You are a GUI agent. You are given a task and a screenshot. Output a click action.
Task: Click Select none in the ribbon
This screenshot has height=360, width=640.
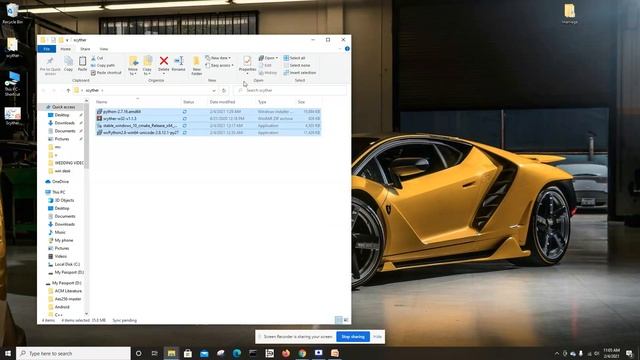(x=296, y=65)
